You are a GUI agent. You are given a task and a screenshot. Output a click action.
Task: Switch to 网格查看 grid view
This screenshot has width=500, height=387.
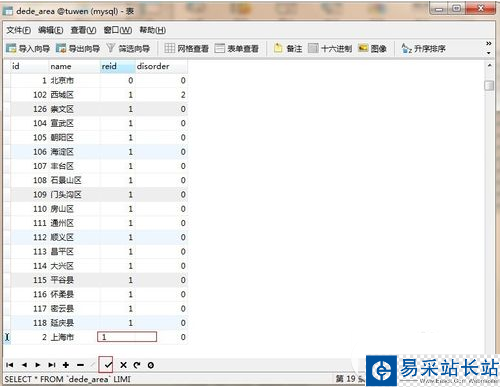click(186, 49)
